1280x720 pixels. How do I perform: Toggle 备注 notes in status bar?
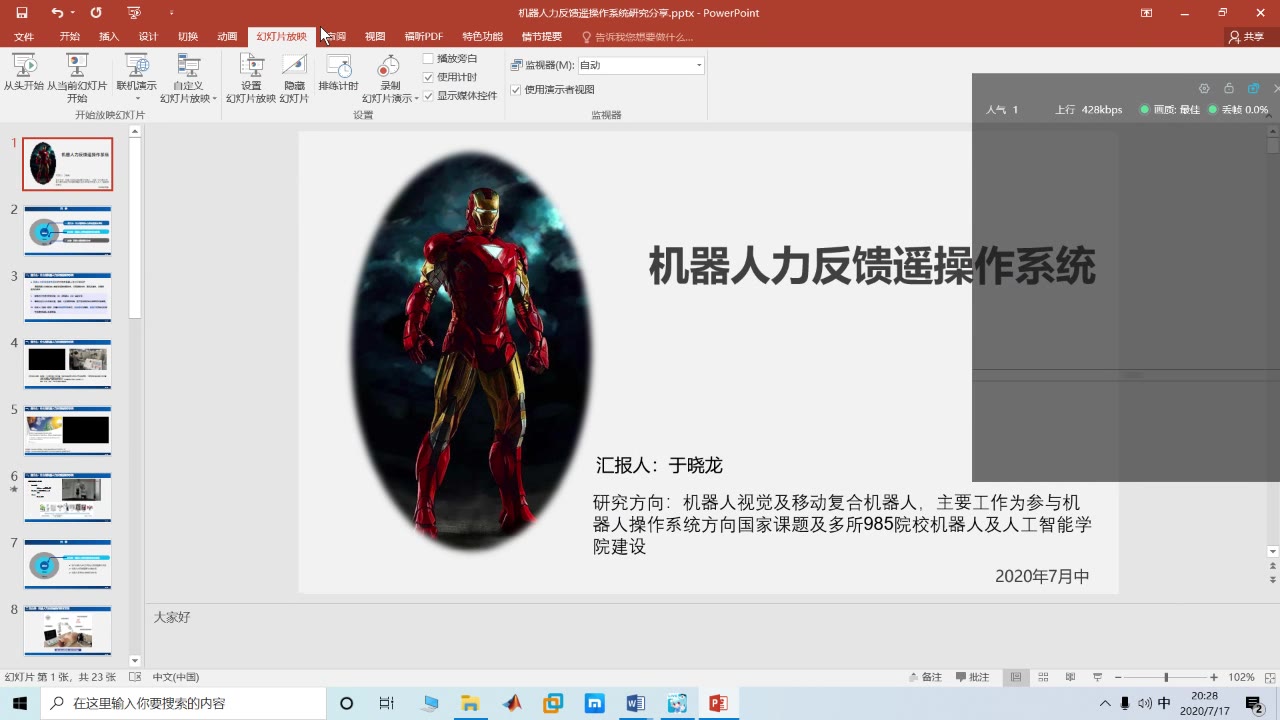(926, 677)
